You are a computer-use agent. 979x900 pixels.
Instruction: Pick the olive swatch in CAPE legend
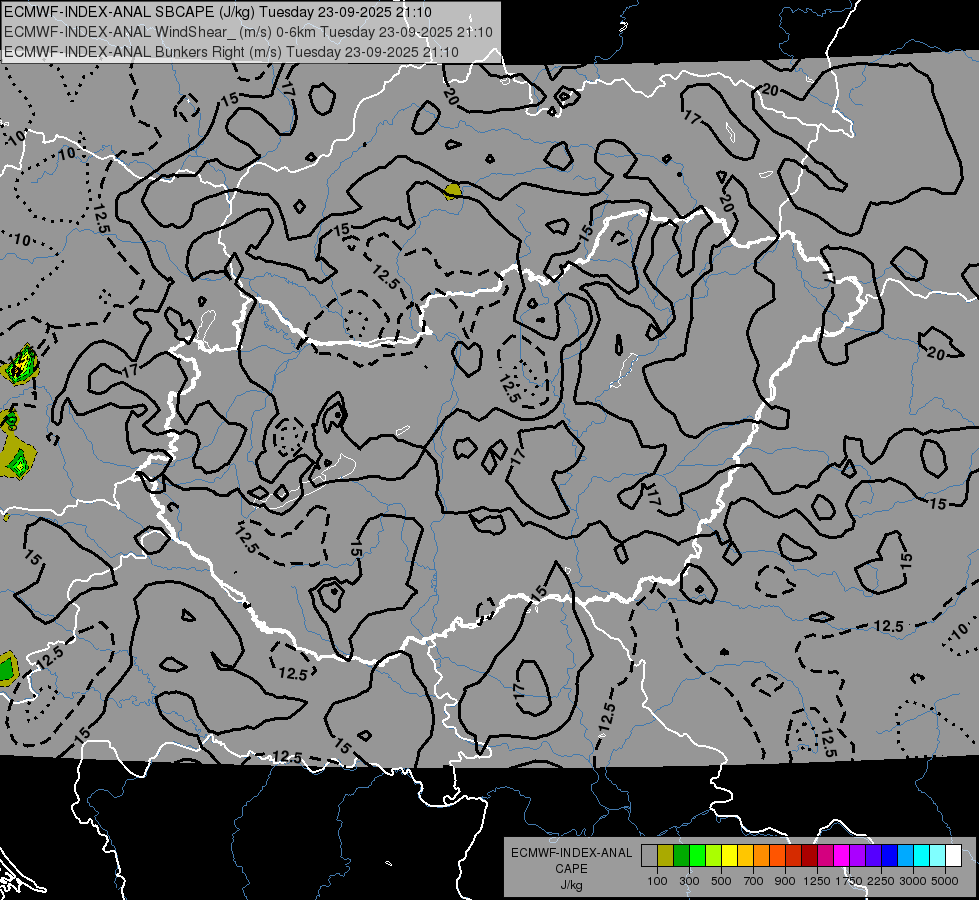click(x=666, y=855)
